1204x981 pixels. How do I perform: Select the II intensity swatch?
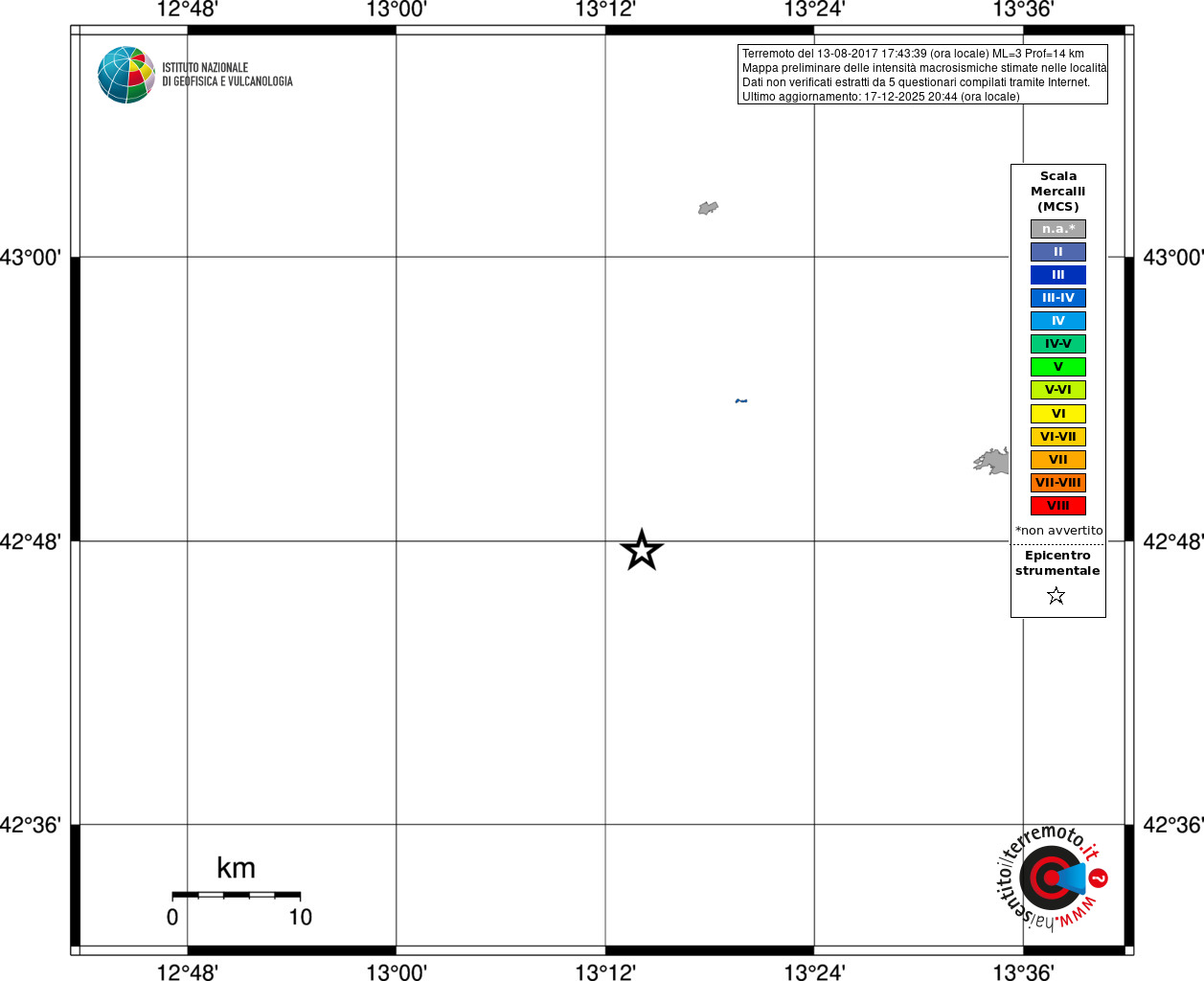(1058, 252)
